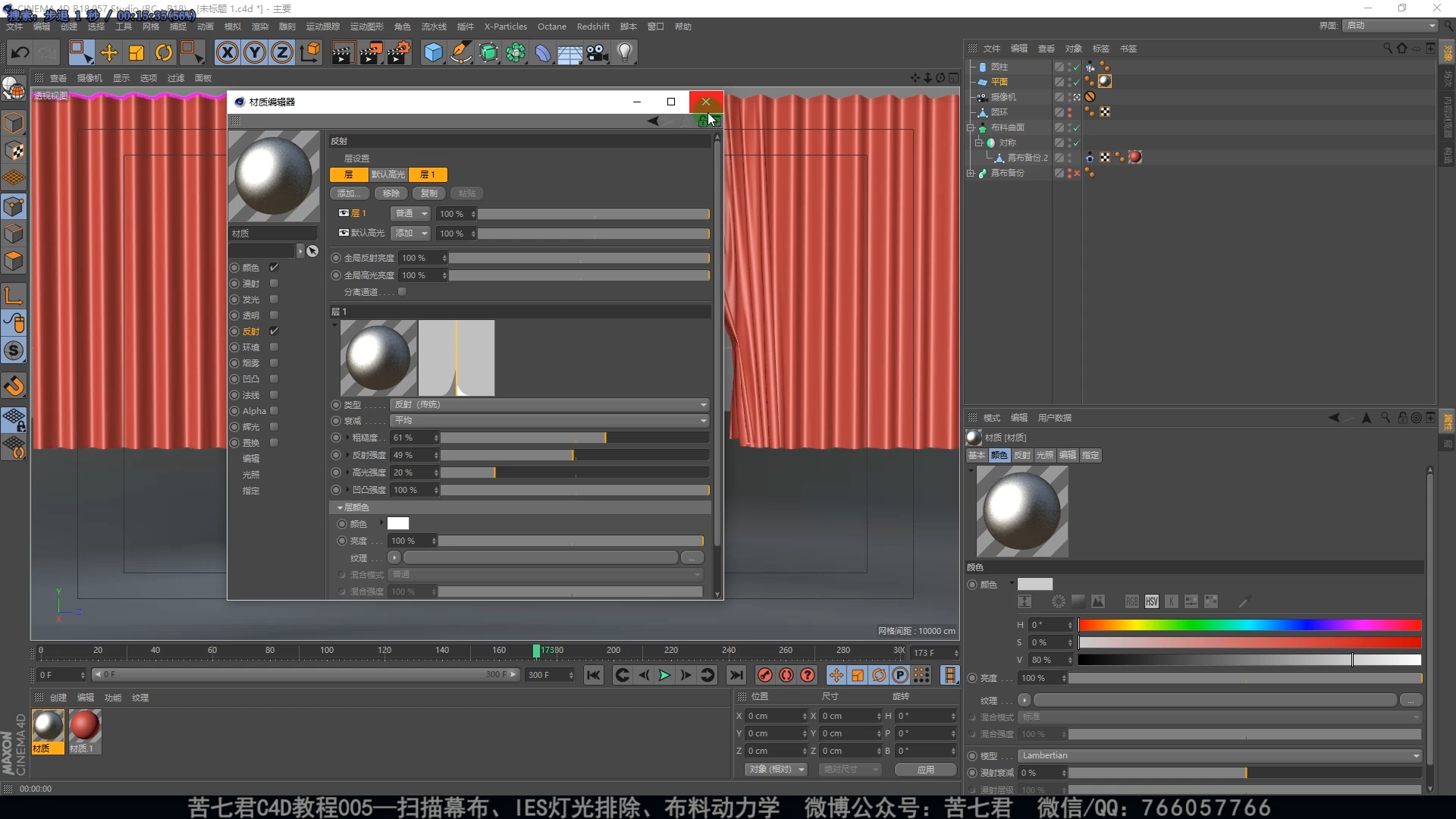Image resolution: width=1456 pixels, height=819 pixels.
Task: Open the Octane menu
Action: [551, 27]
